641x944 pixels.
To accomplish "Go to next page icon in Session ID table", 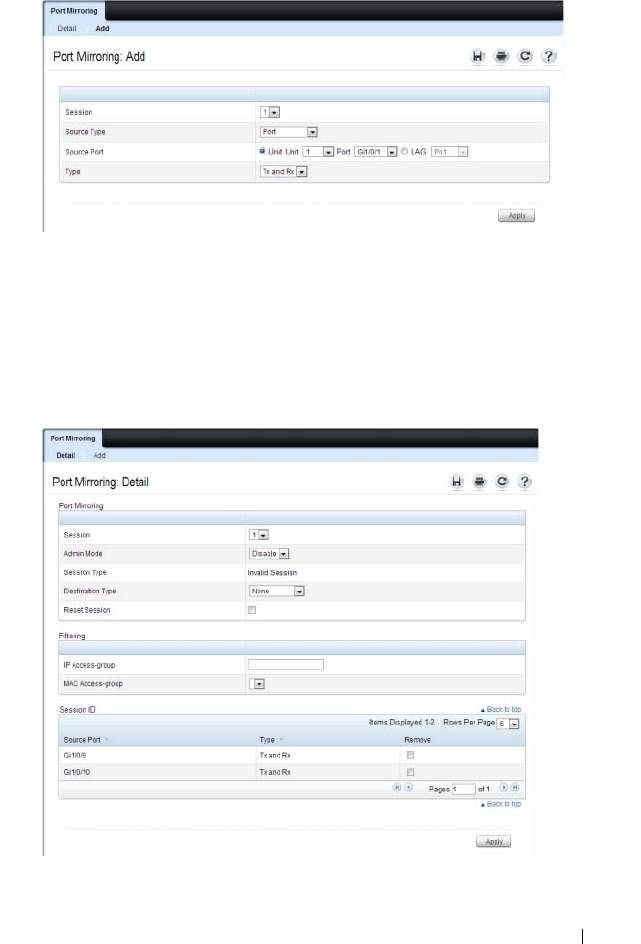I will 504,787.
